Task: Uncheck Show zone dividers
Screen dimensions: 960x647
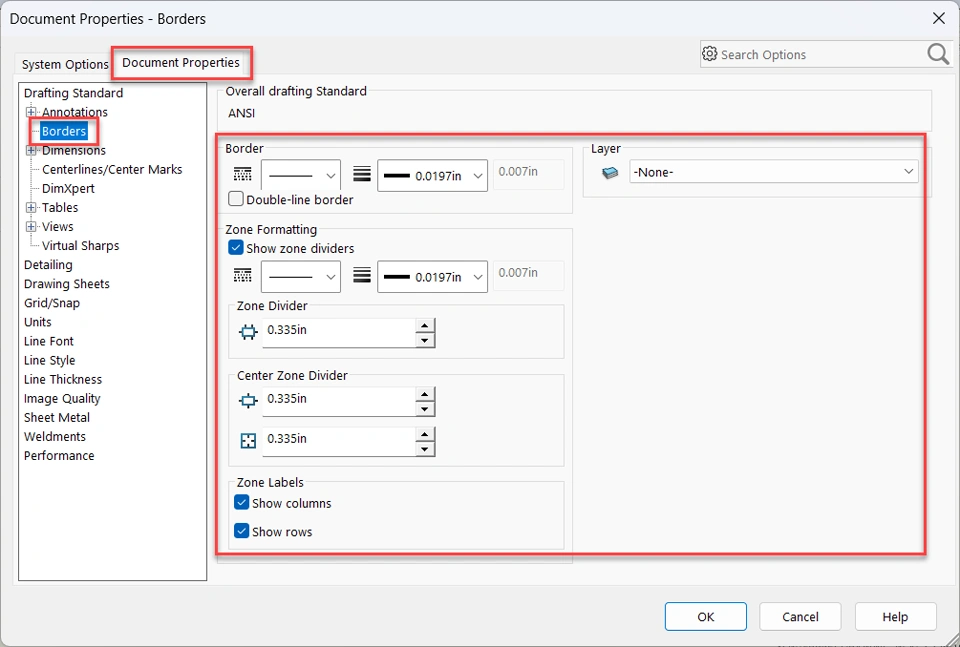Action: [237, 248]
